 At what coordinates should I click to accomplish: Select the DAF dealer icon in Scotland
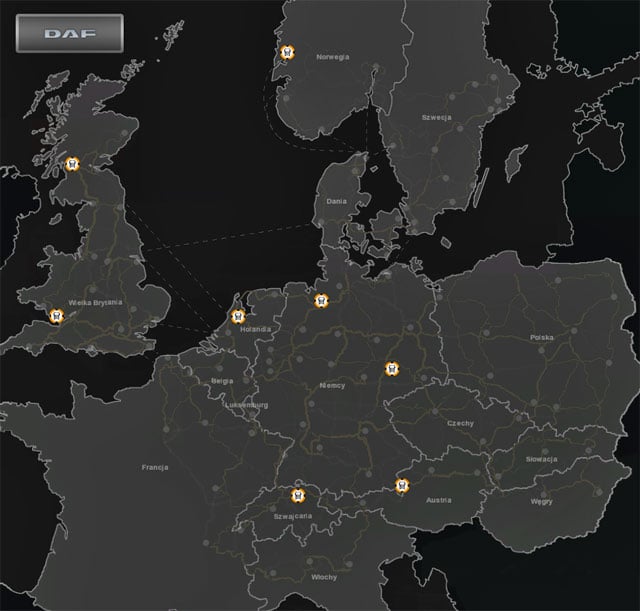(71, 164)
